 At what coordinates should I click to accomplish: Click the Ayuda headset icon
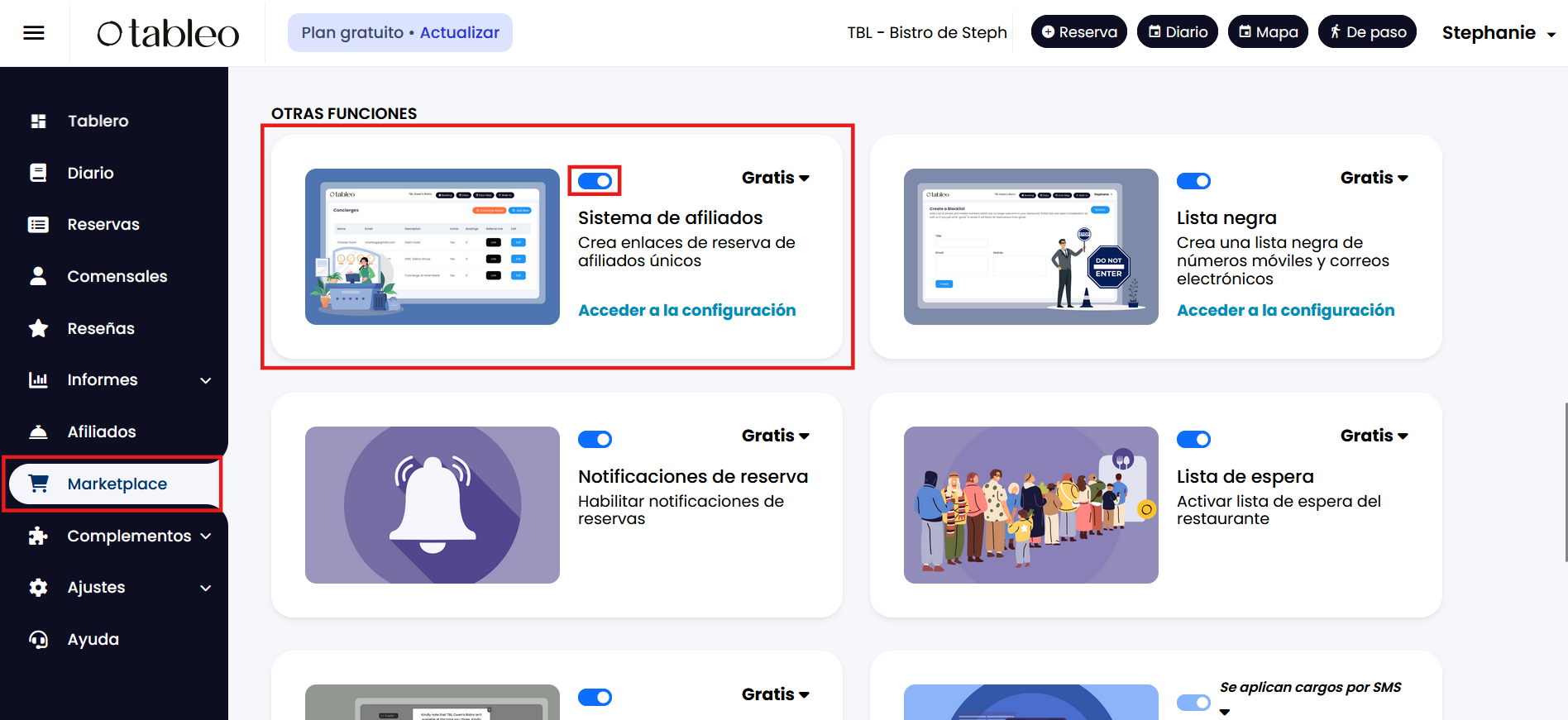(x=38, y=639)
